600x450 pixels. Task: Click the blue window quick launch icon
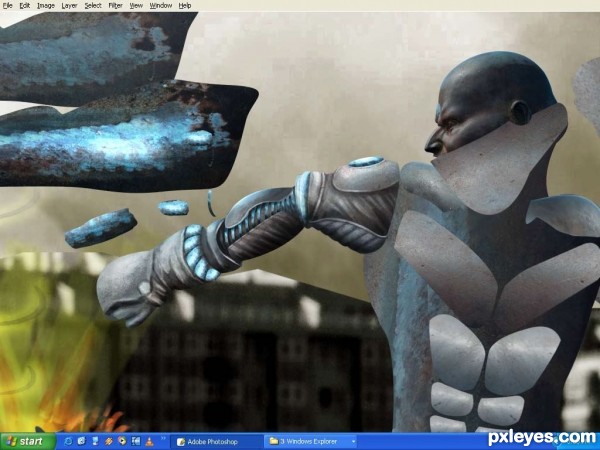135,442
